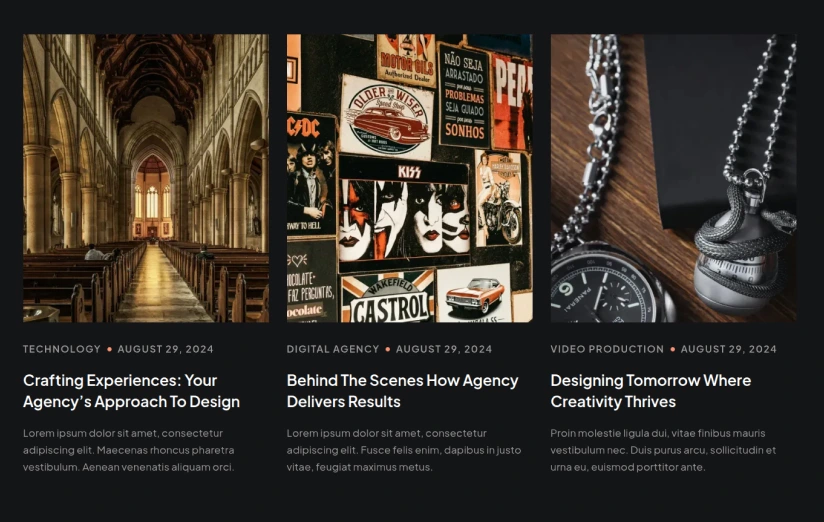Open the pocket watch blog thumbnail
Viewport: 824px width, 522px height.
[673, 178]
